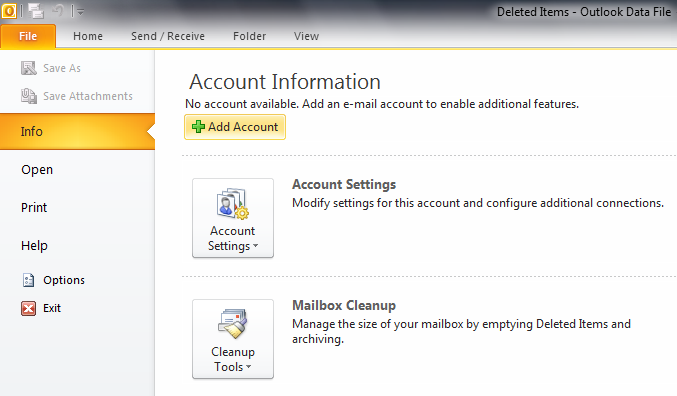Go to the View ribbon tab
The image size is (677, 396).
click(x=307, y=36)
